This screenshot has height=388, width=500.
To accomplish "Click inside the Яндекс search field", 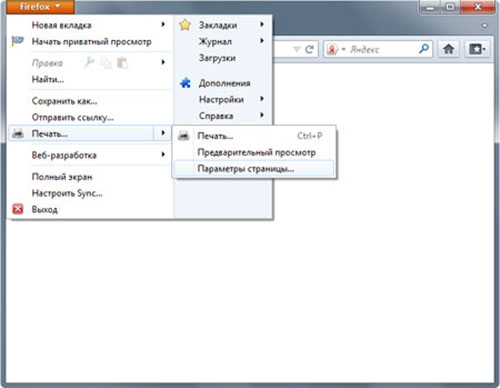I will pyautogui.click(x=382, y=50).
